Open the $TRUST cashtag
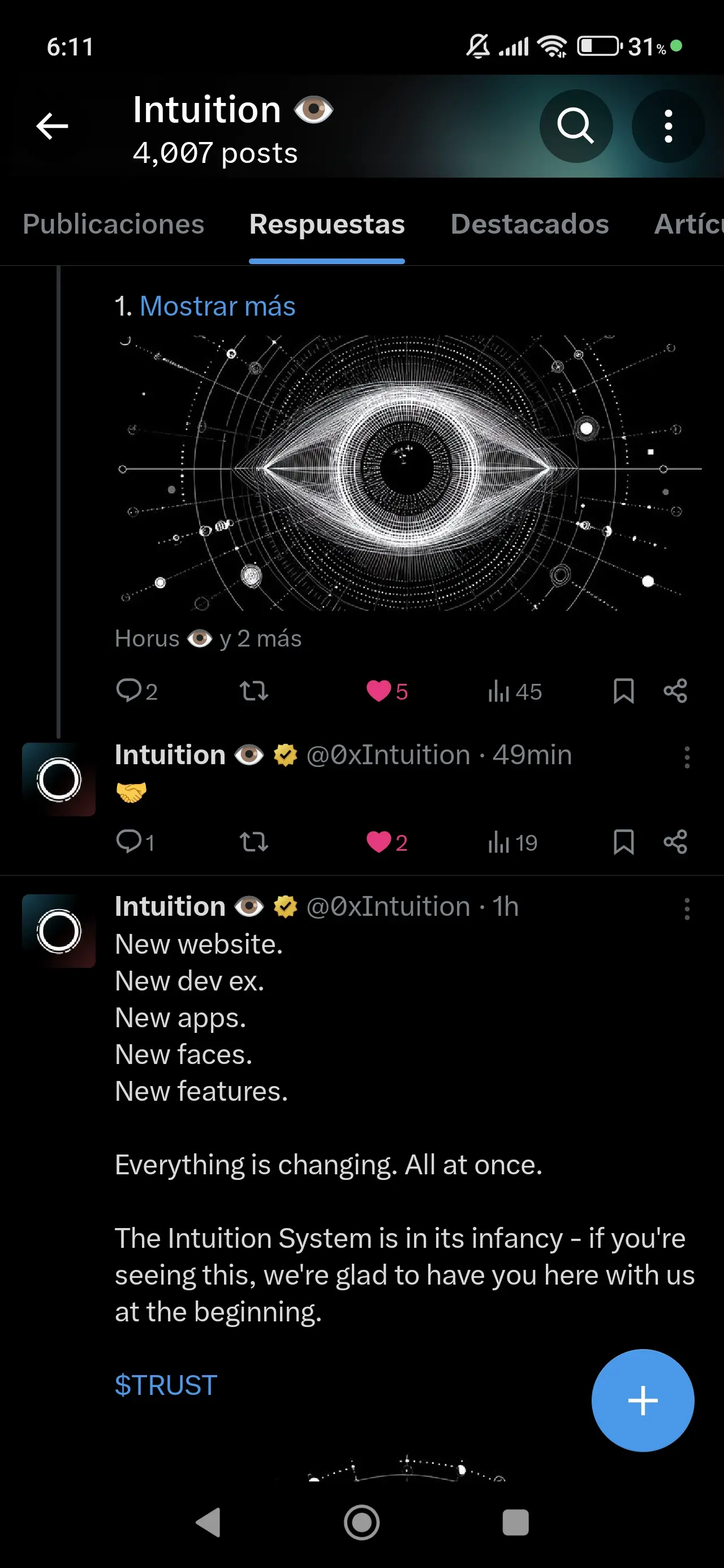724x1568 pixels. click(x=165, y=1385)
